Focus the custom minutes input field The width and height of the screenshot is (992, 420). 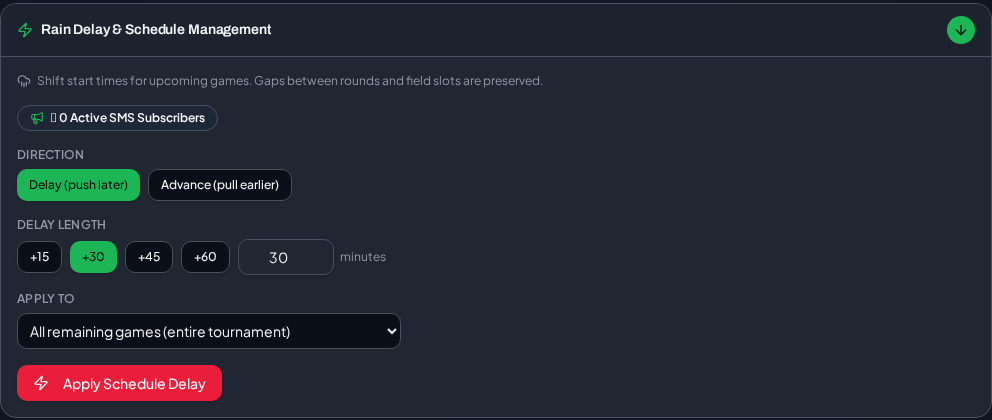pos(285,257)
